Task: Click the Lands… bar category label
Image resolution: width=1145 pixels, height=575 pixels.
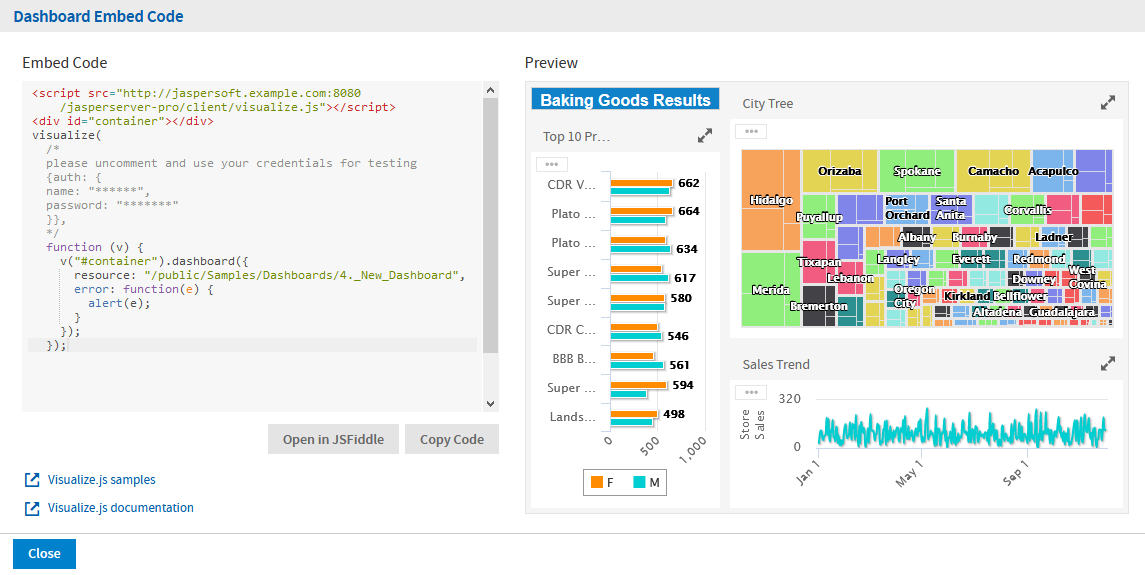Action: [x=572, y=416]
